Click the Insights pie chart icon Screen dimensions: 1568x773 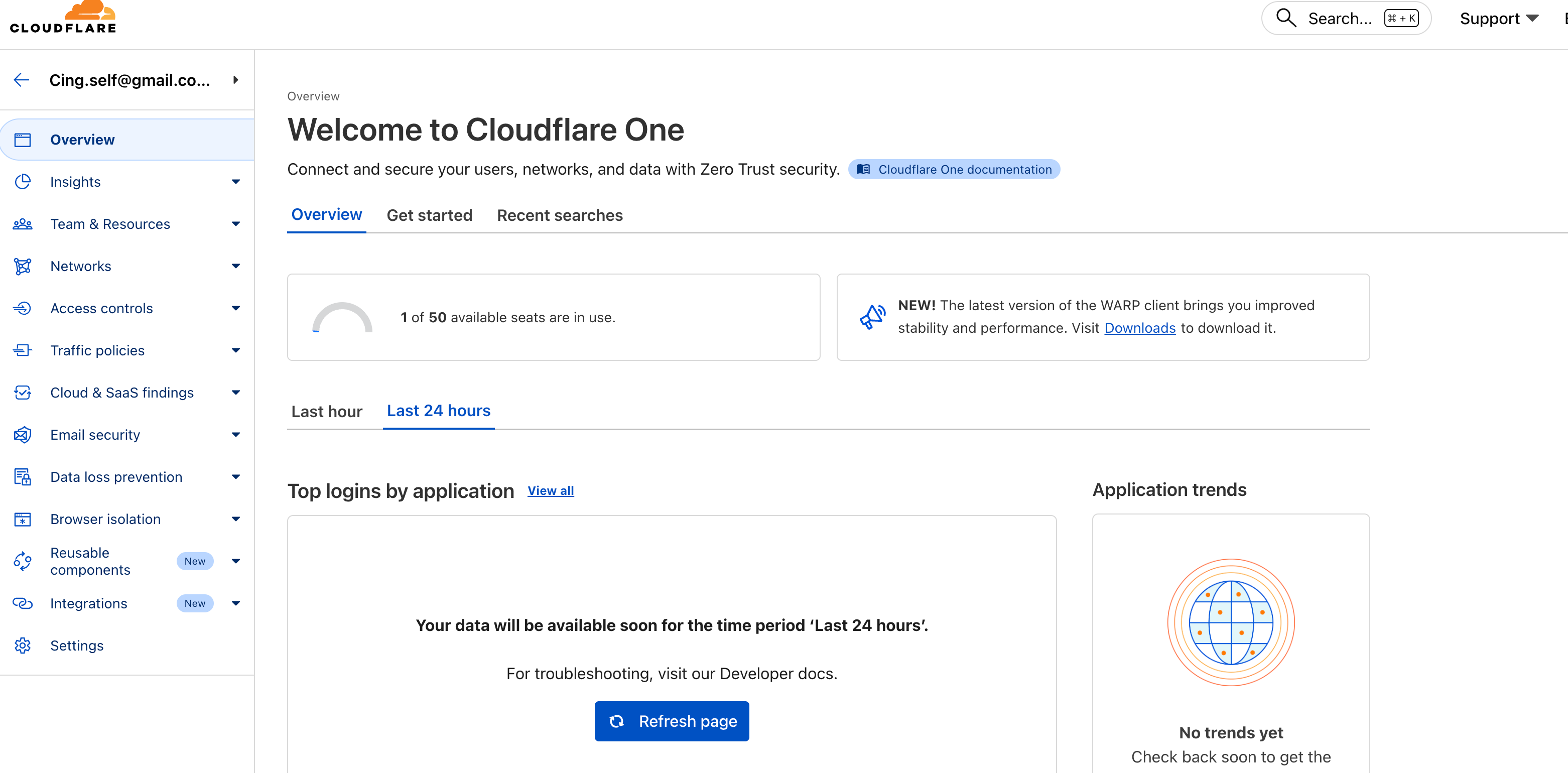click(x=23, y=181)
